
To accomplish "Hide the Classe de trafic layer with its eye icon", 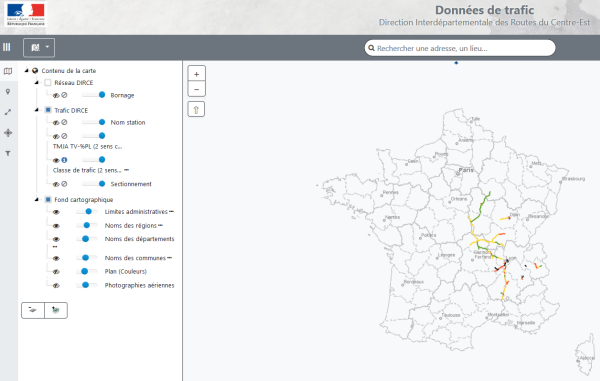I will point(56,160).
